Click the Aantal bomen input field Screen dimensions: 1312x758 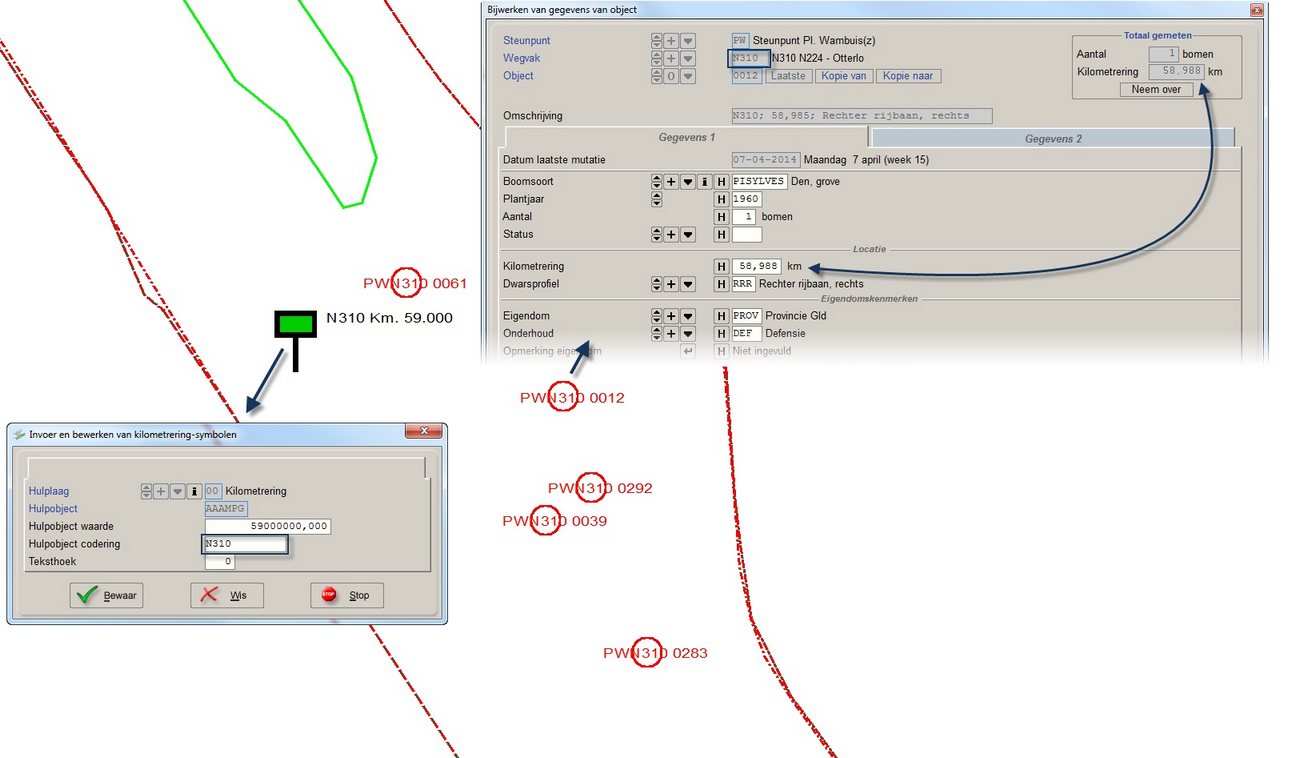744,217
